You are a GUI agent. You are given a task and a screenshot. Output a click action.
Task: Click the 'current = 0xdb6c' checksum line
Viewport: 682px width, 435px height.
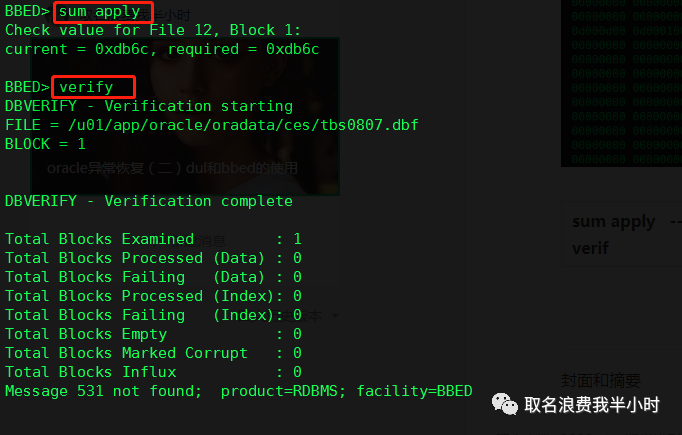click(162, 49)
